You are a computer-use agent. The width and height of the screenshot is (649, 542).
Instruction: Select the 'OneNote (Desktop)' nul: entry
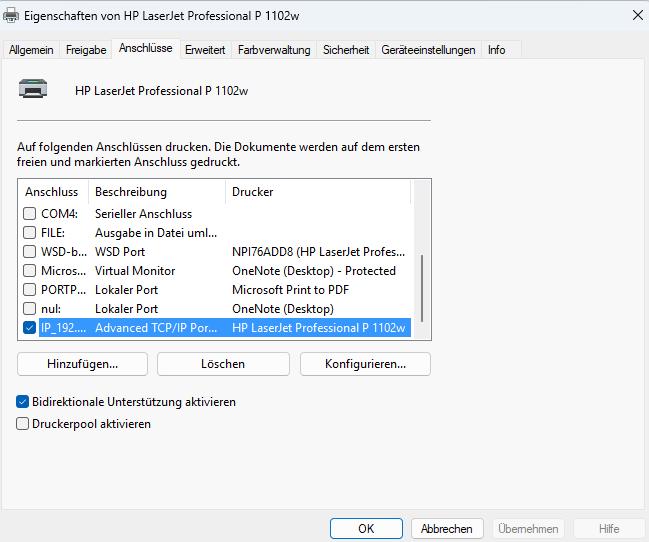(283, 309)
